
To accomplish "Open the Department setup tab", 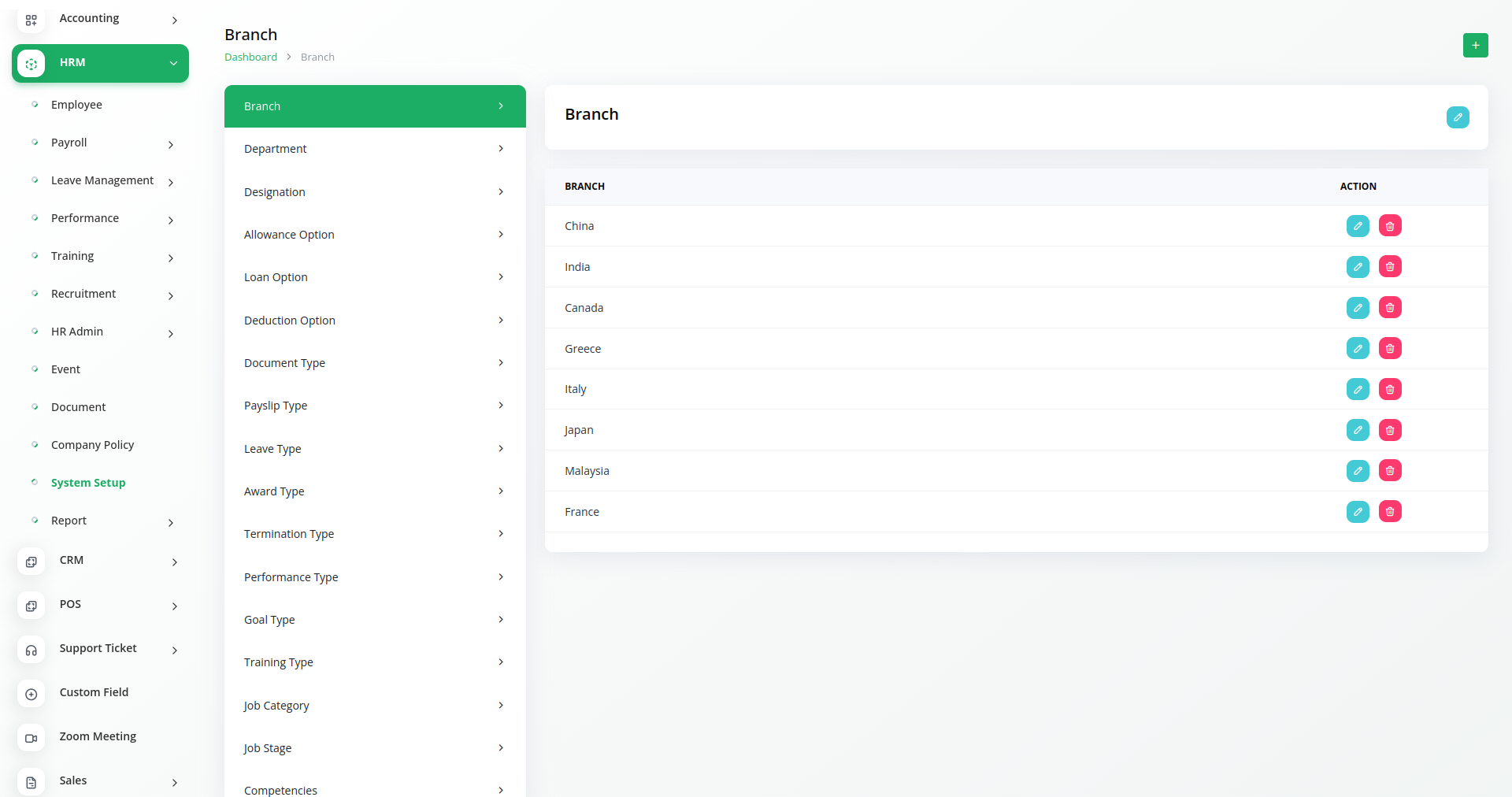I will [x=375, y=149].
